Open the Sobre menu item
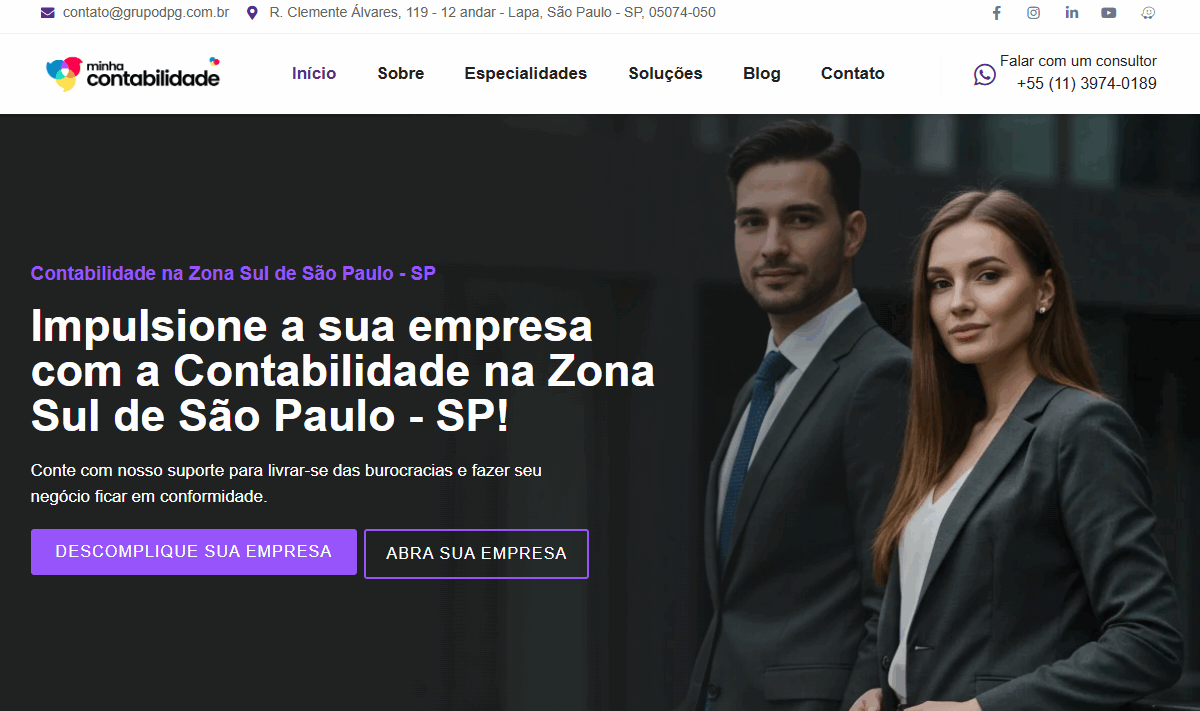1200x711 pixels. pos(401,73)
